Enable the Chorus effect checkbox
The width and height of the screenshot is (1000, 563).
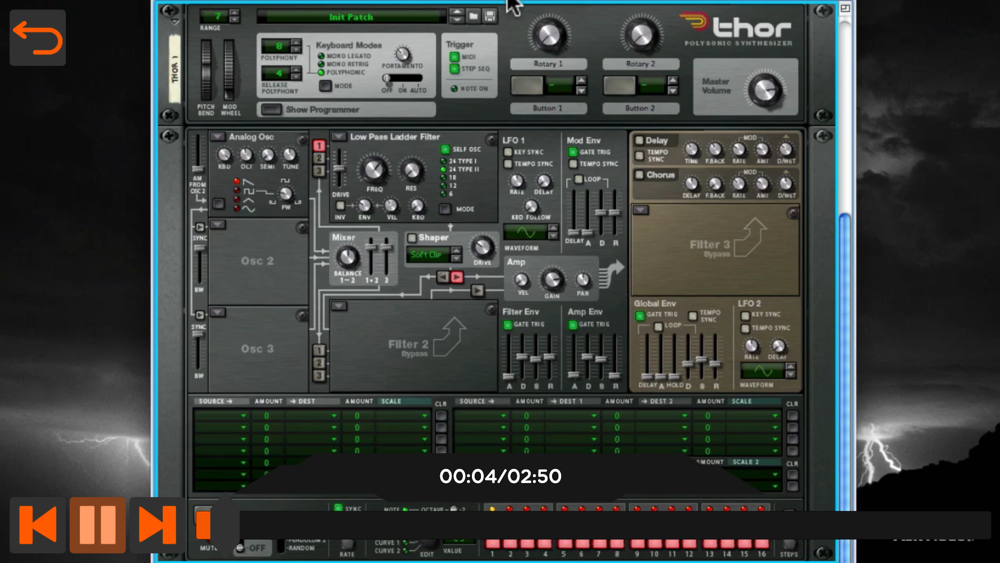point(639,175)
